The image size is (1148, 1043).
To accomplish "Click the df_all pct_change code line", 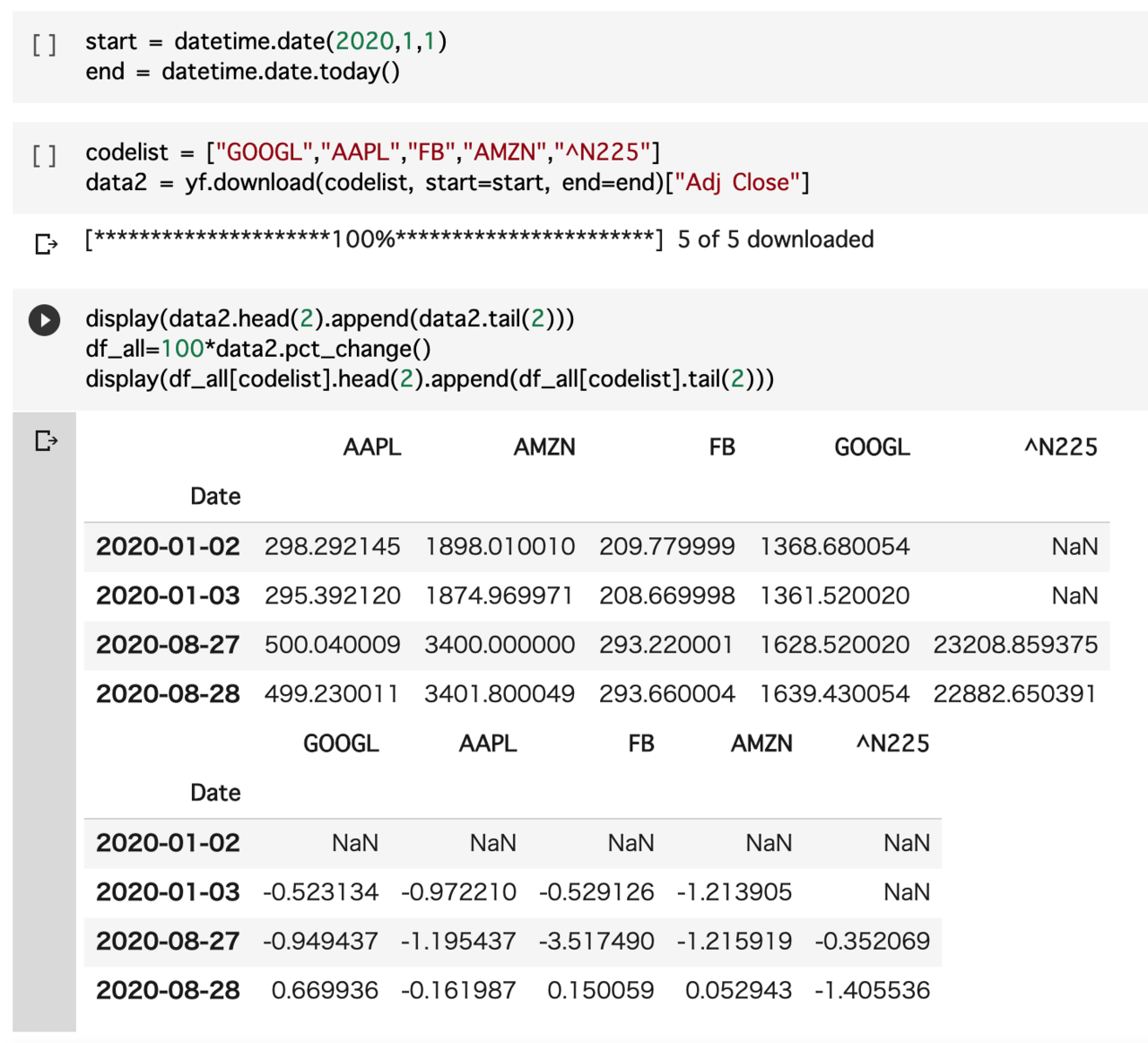I will pos(258,349).
